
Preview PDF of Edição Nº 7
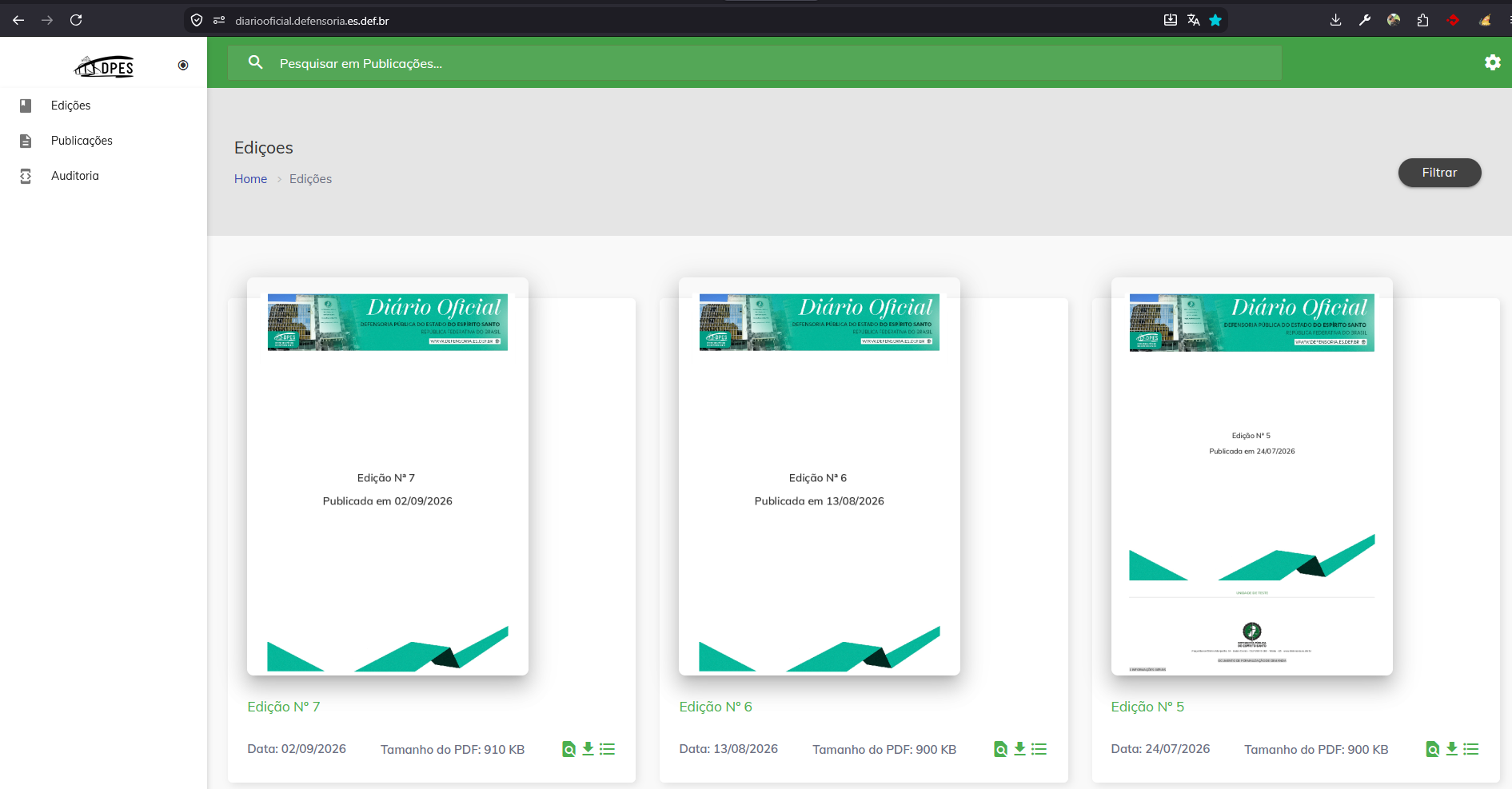(x=568, y=749)
